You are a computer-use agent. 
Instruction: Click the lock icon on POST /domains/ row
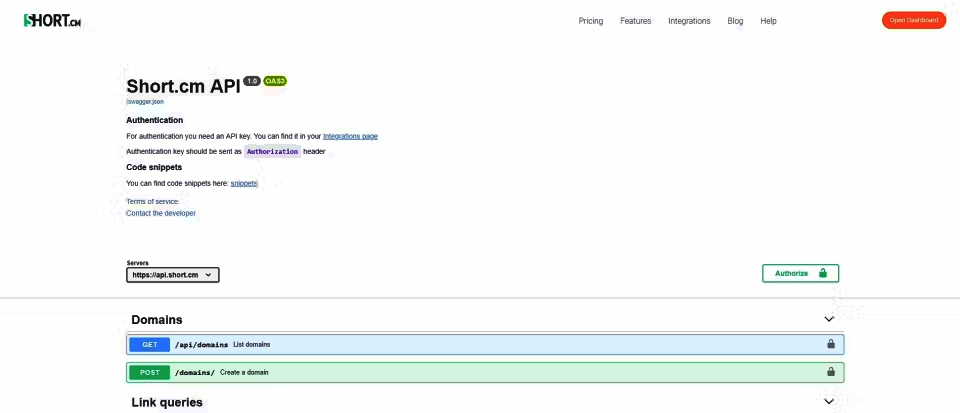(x=831, y=371)
